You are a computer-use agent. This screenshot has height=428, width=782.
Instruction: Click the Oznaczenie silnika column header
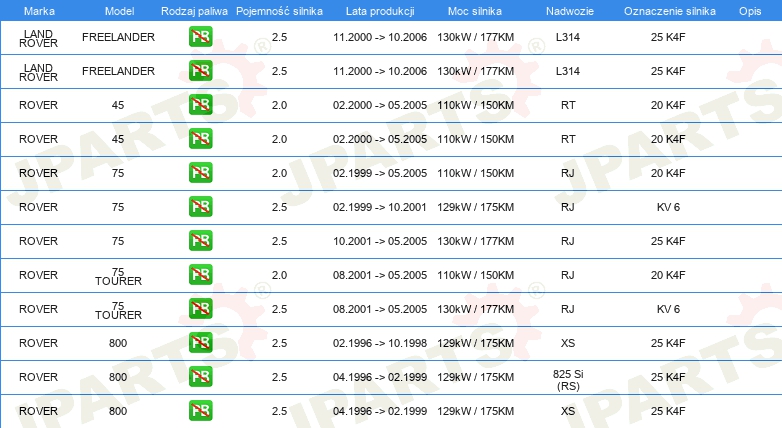pyautogui.click(x=670, y=11)
